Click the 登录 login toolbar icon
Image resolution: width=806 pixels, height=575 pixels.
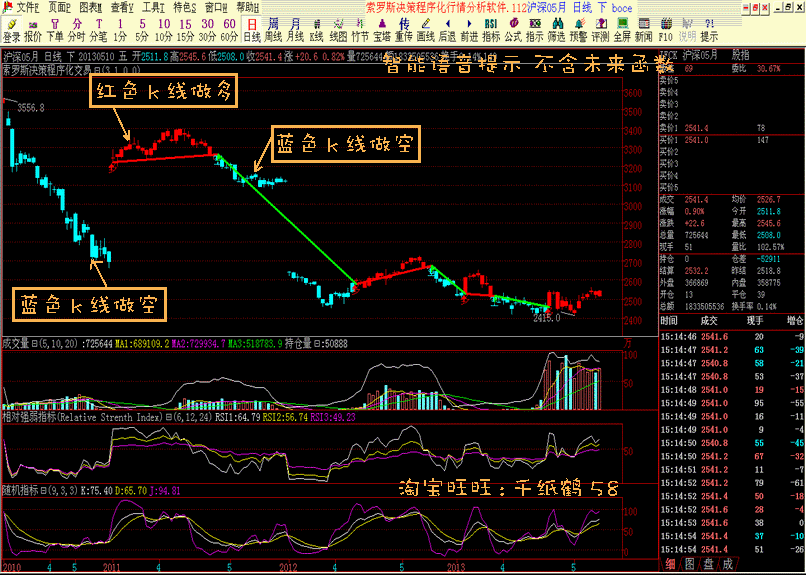click(x=11, y=30)
